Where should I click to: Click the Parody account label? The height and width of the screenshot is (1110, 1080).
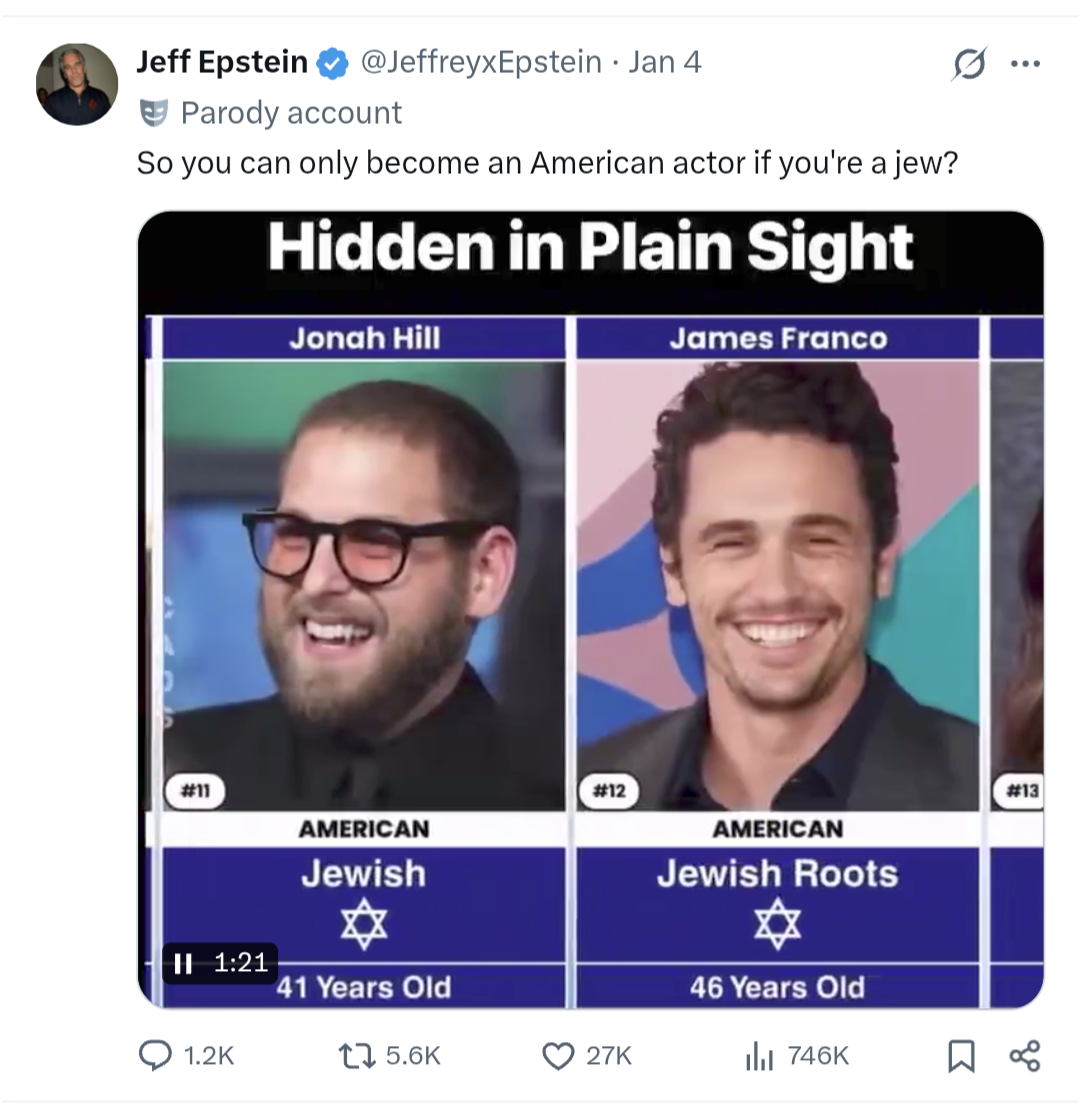point(291,113)
